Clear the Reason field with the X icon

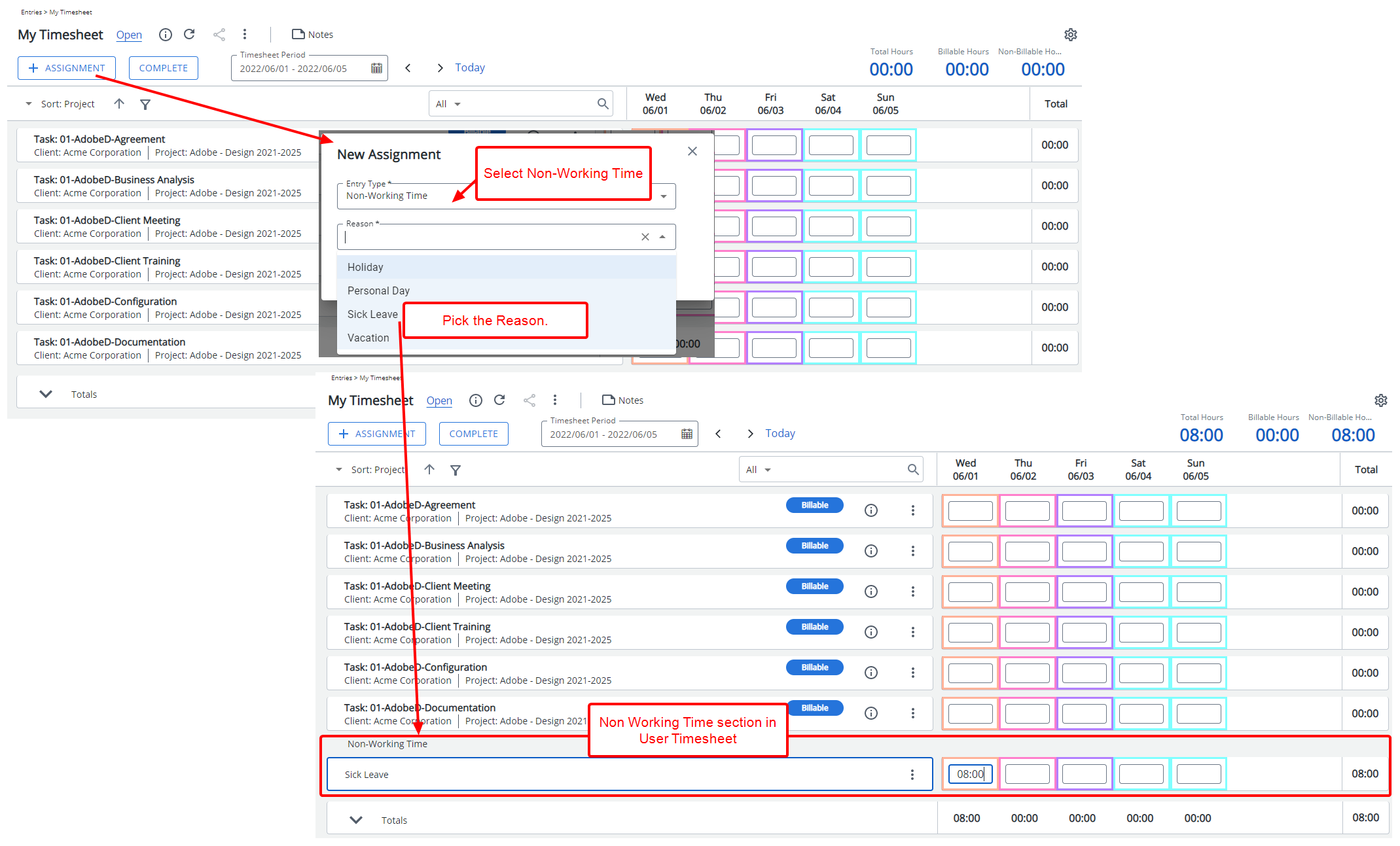(x=645, y=237)
